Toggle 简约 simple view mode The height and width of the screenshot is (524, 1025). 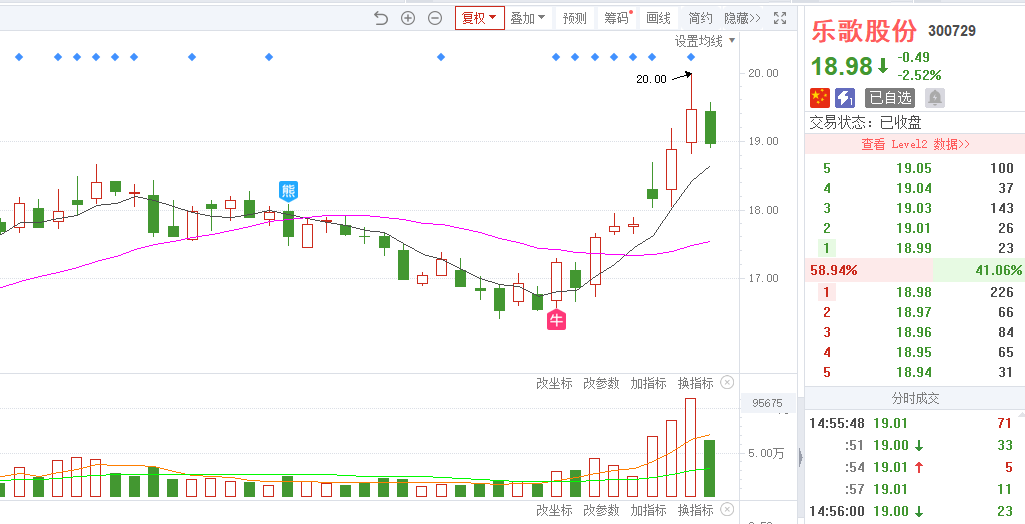[x=700, y=18]
